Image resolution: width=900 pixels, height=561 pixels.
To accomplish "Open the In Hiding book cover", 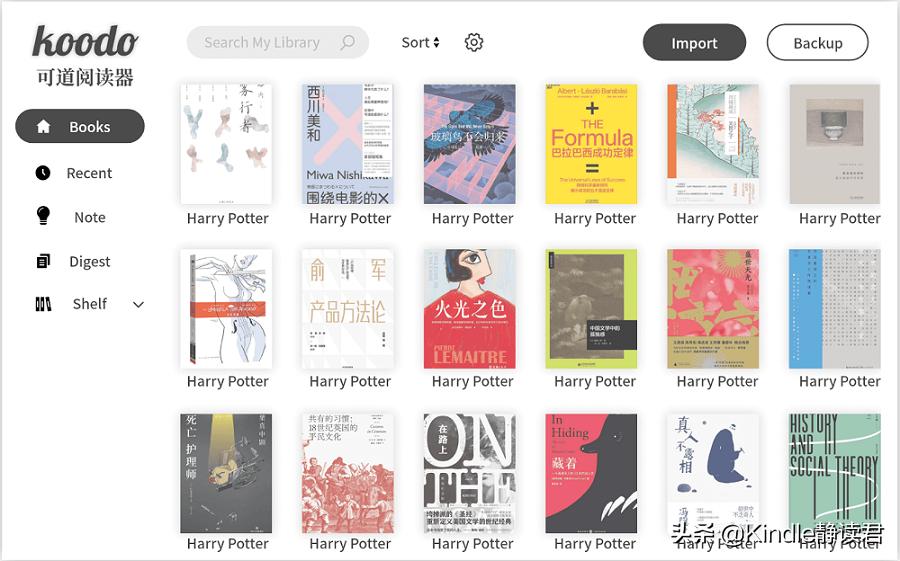I will [591, 473].
